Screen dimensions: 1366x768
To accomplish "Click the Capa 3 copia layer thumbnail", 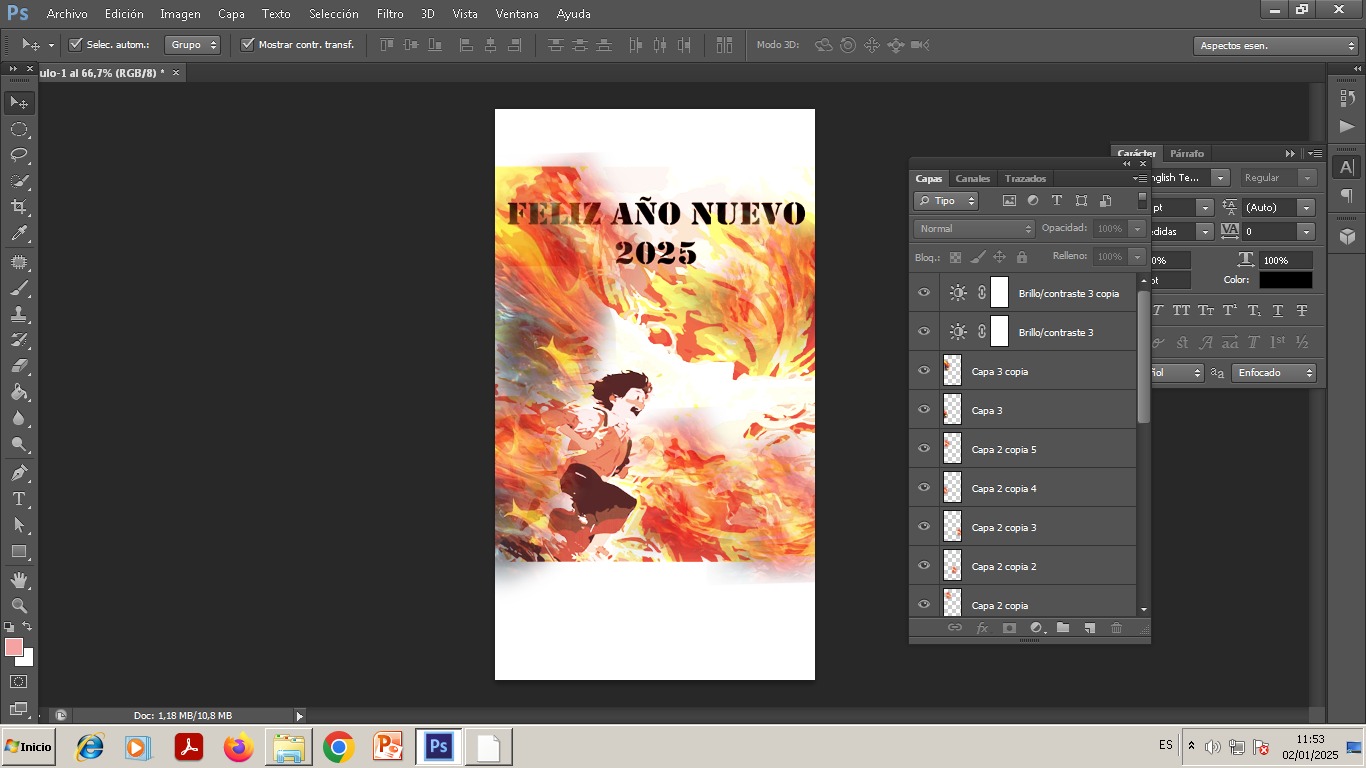I will (952, 371).
